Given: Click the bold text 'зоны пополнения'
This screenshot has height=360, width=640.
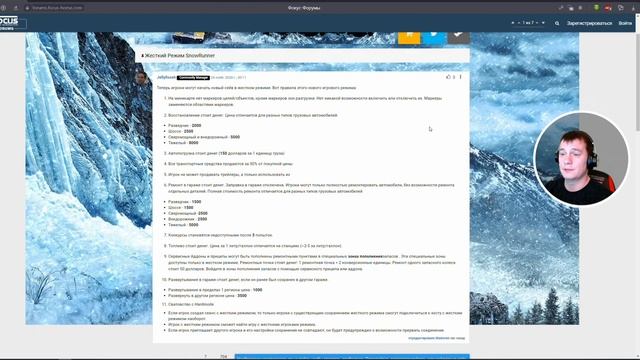Looking at the screenshot, I should pyautogui.click(x=365, y=256).
